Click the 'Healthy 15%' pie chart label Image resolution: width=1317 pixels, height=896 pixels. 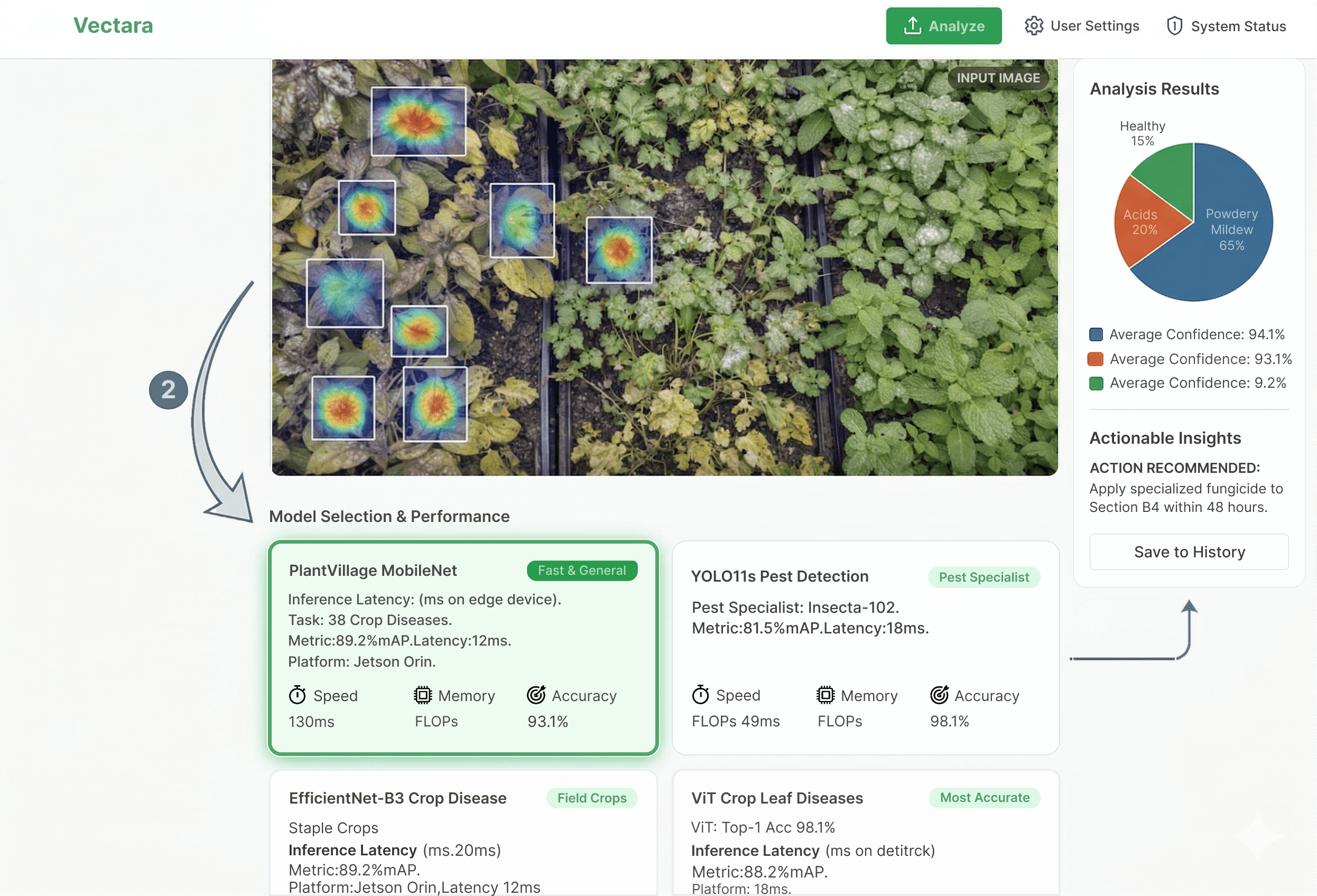1143,133
